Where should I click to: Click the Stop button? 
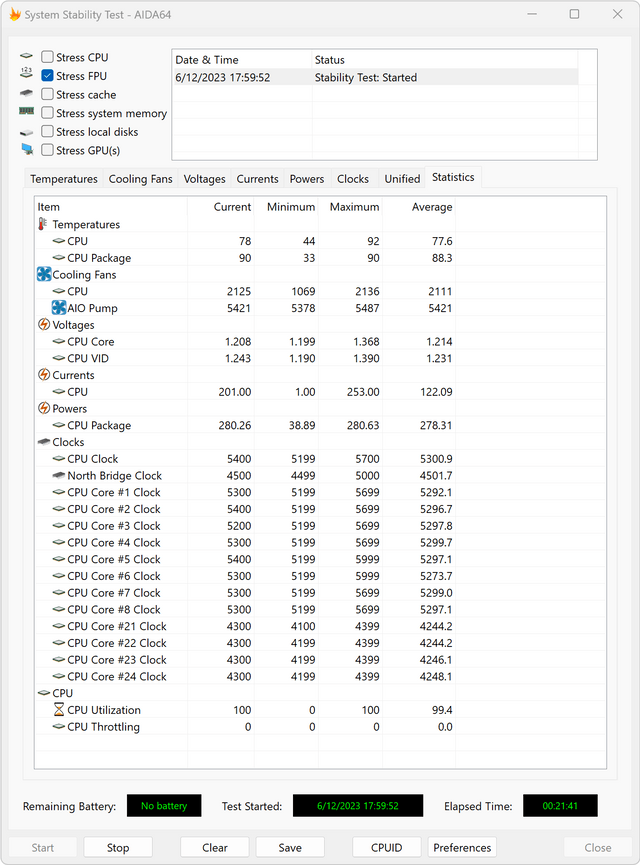point(118,847)
